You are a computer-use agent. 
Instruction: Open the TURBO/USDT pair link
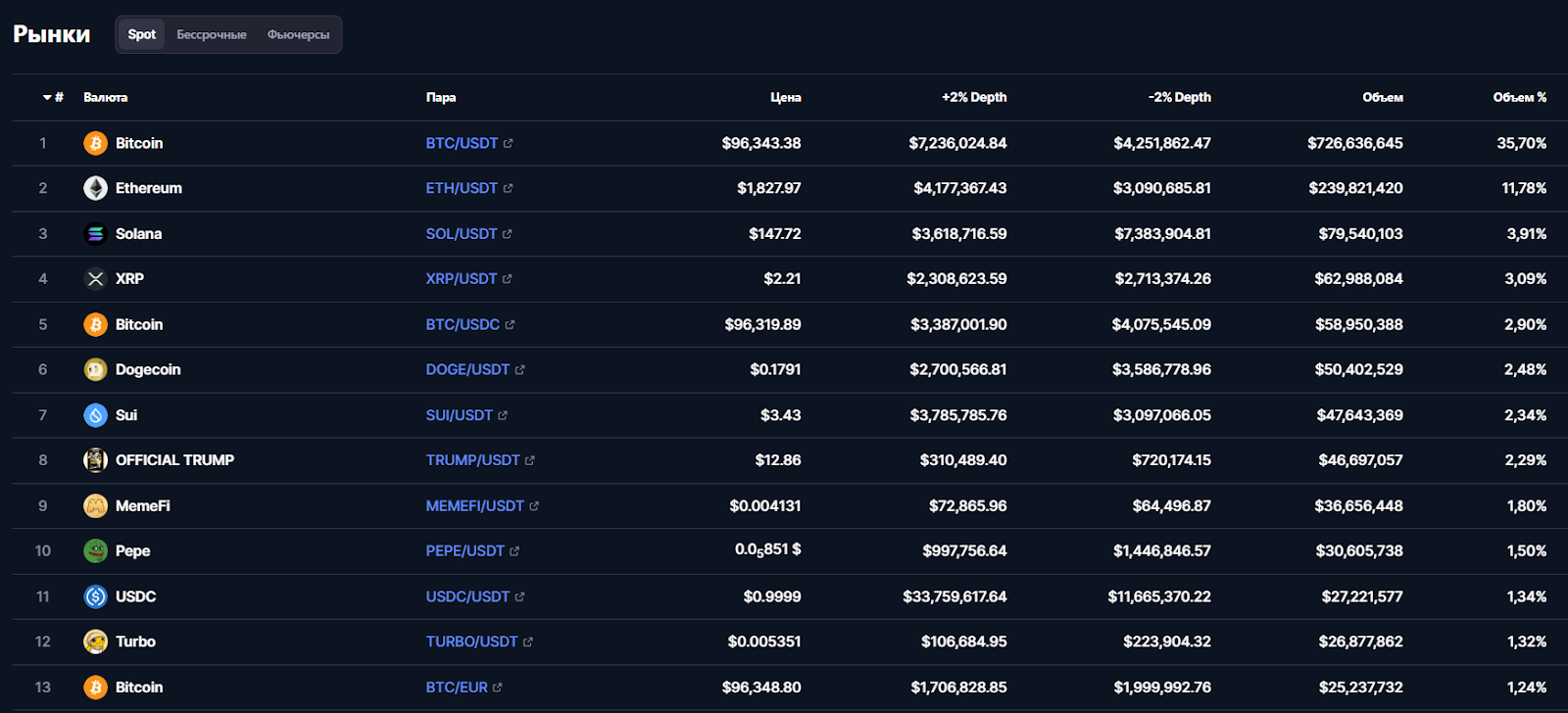point(471,642)
